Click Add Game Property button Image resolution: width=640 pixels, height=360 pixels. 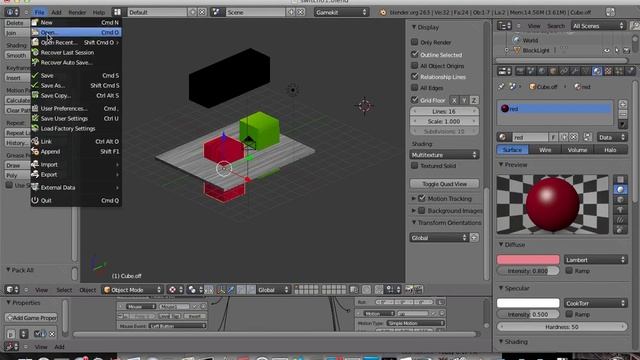[31, 318]
